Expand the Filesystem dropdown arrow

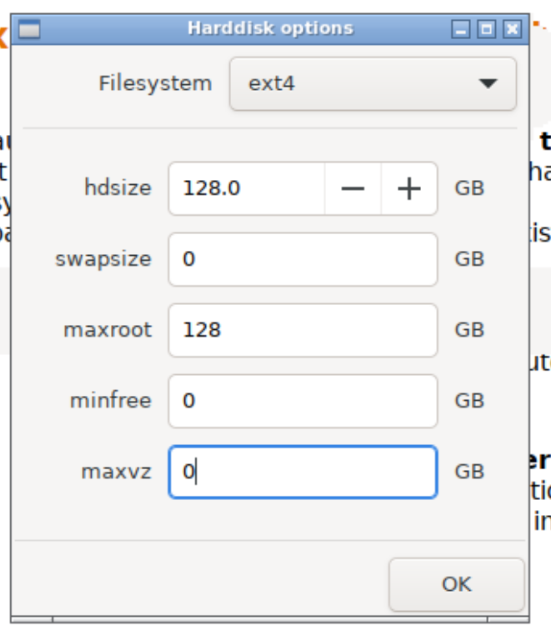(x=488, y=84)
